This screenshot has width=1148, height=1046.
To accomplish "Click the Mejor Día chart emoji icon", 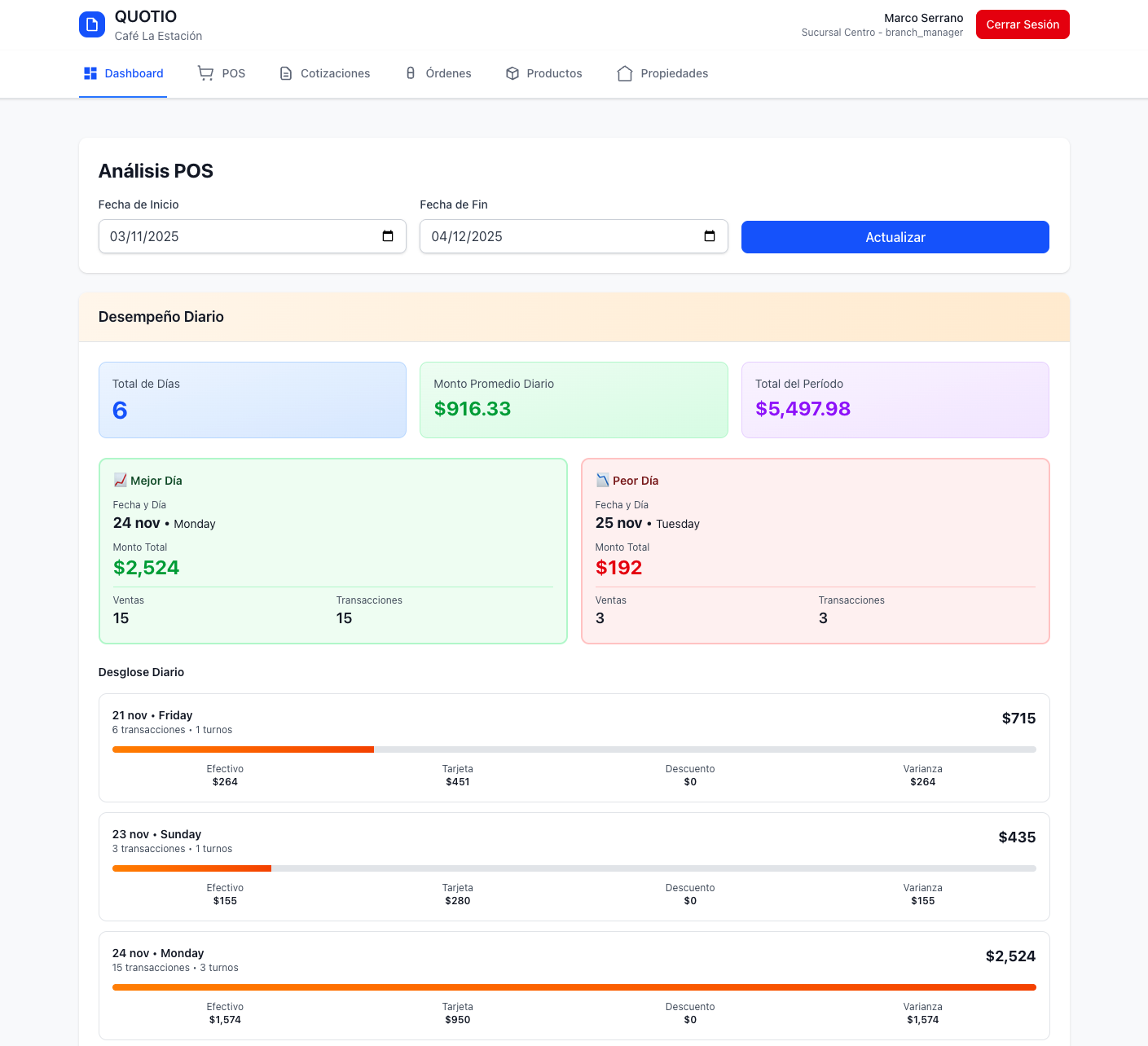I will (120, 481).
